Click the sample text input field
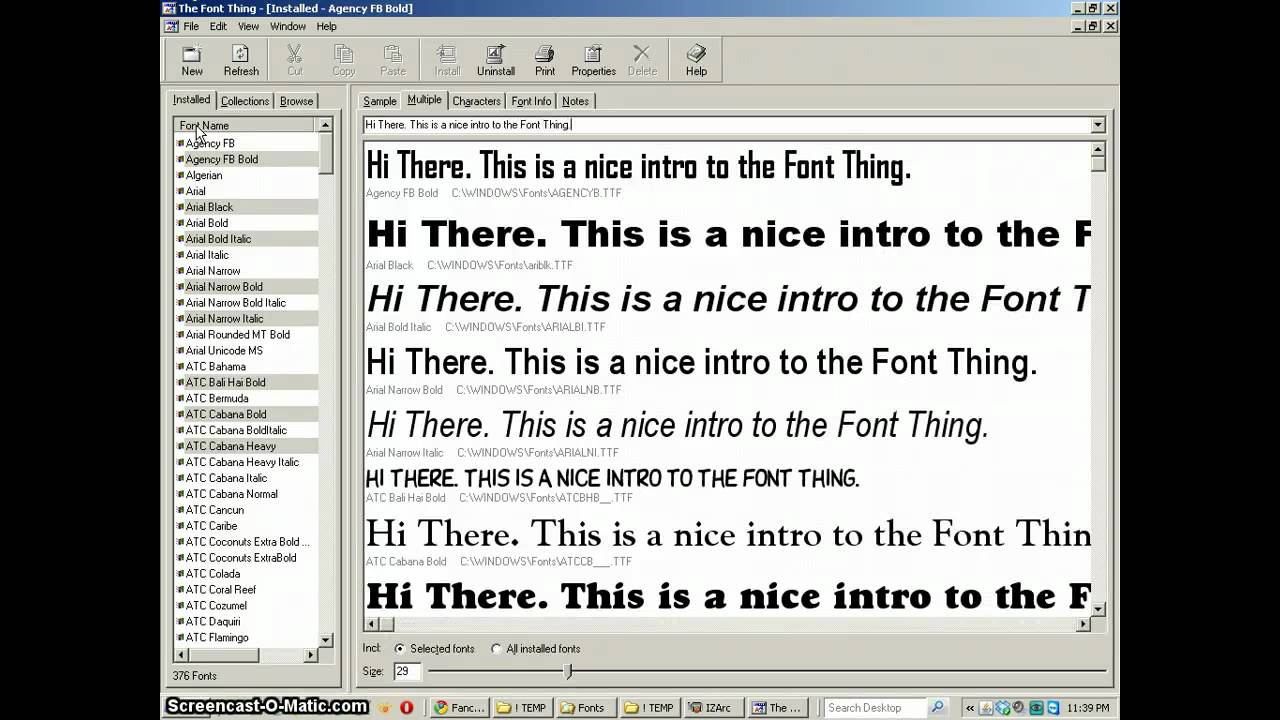Screen dimensions: 1280x720 click(726, 125)
